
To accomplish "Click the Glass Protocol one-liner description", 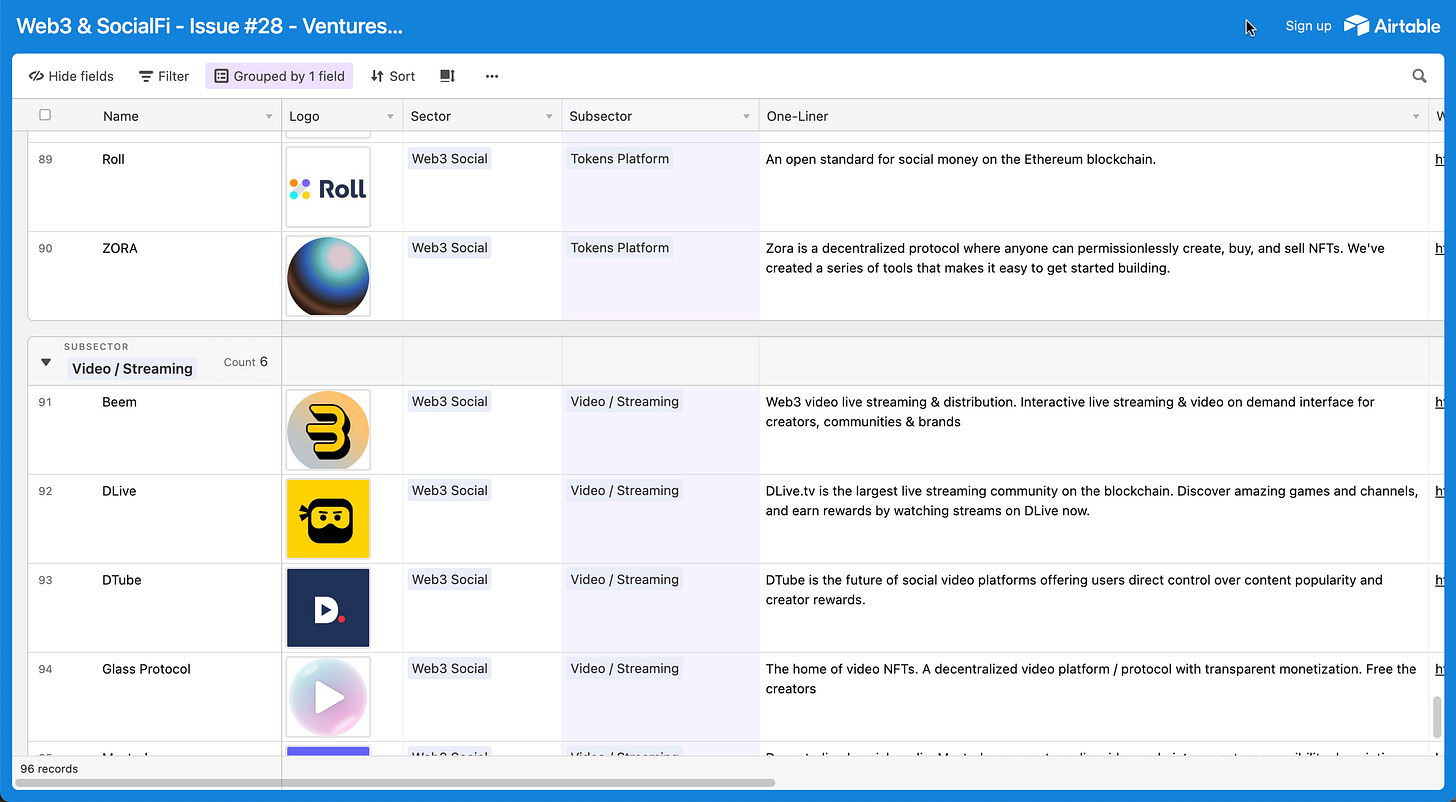I will 1091,679.
